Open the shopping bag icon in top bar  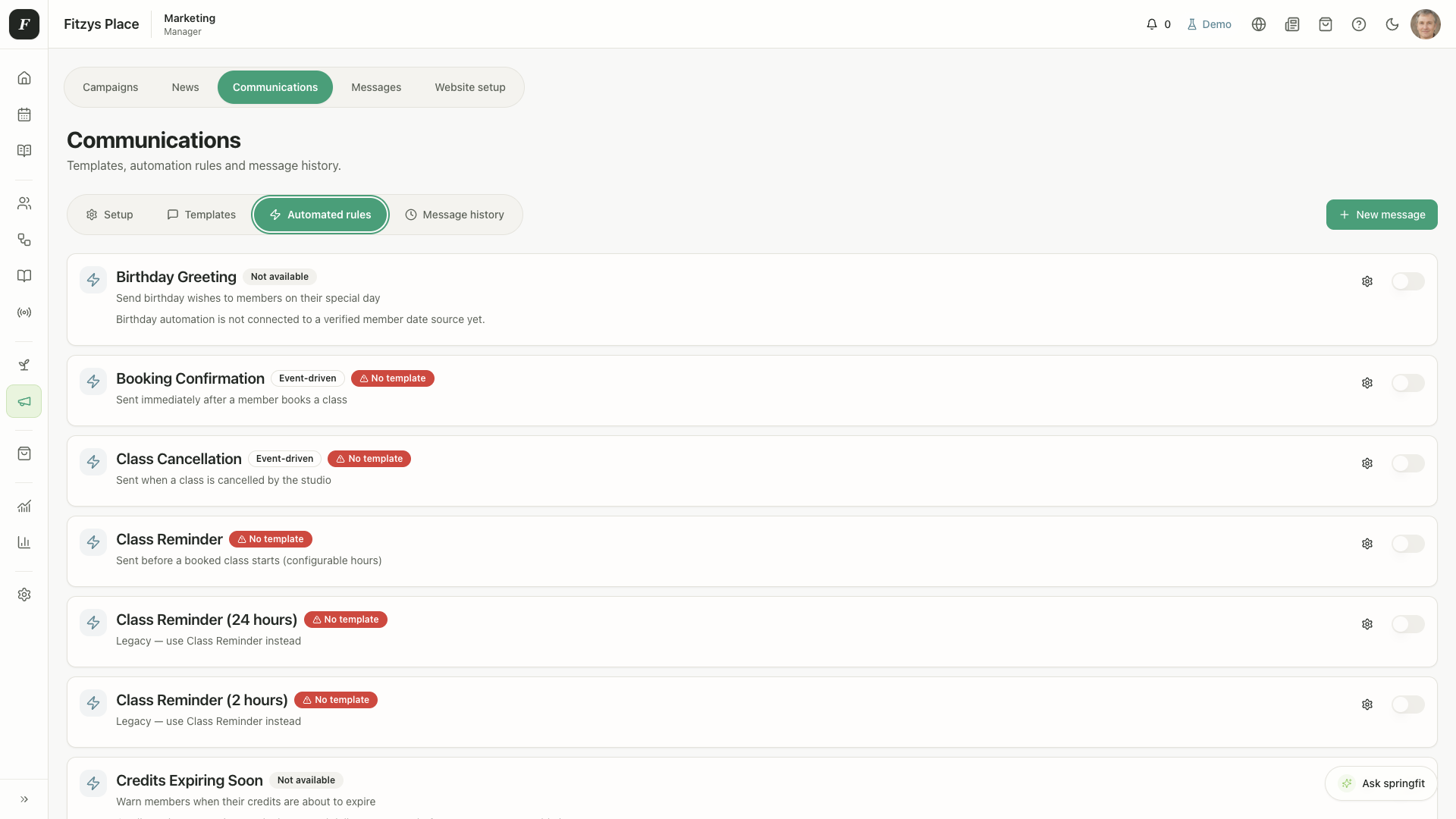(x=1326, y=24)
